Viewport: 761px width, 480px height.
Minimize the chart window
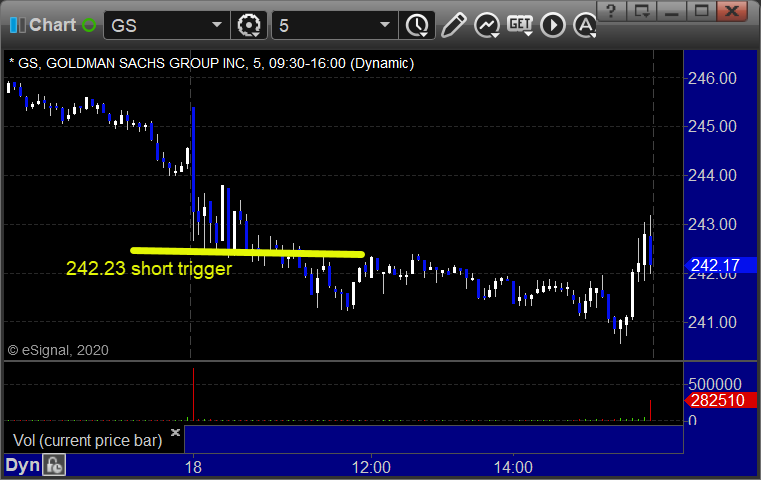click(671, 11)
